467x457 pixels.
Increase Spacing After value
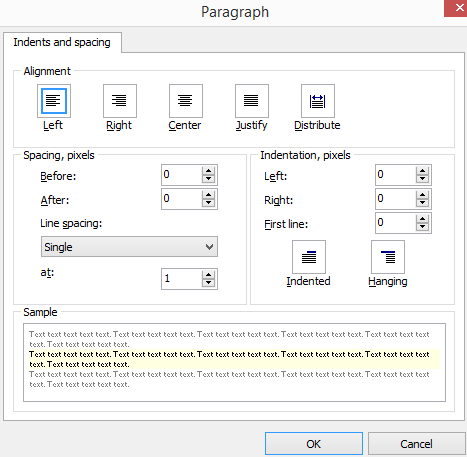point(208,195)
